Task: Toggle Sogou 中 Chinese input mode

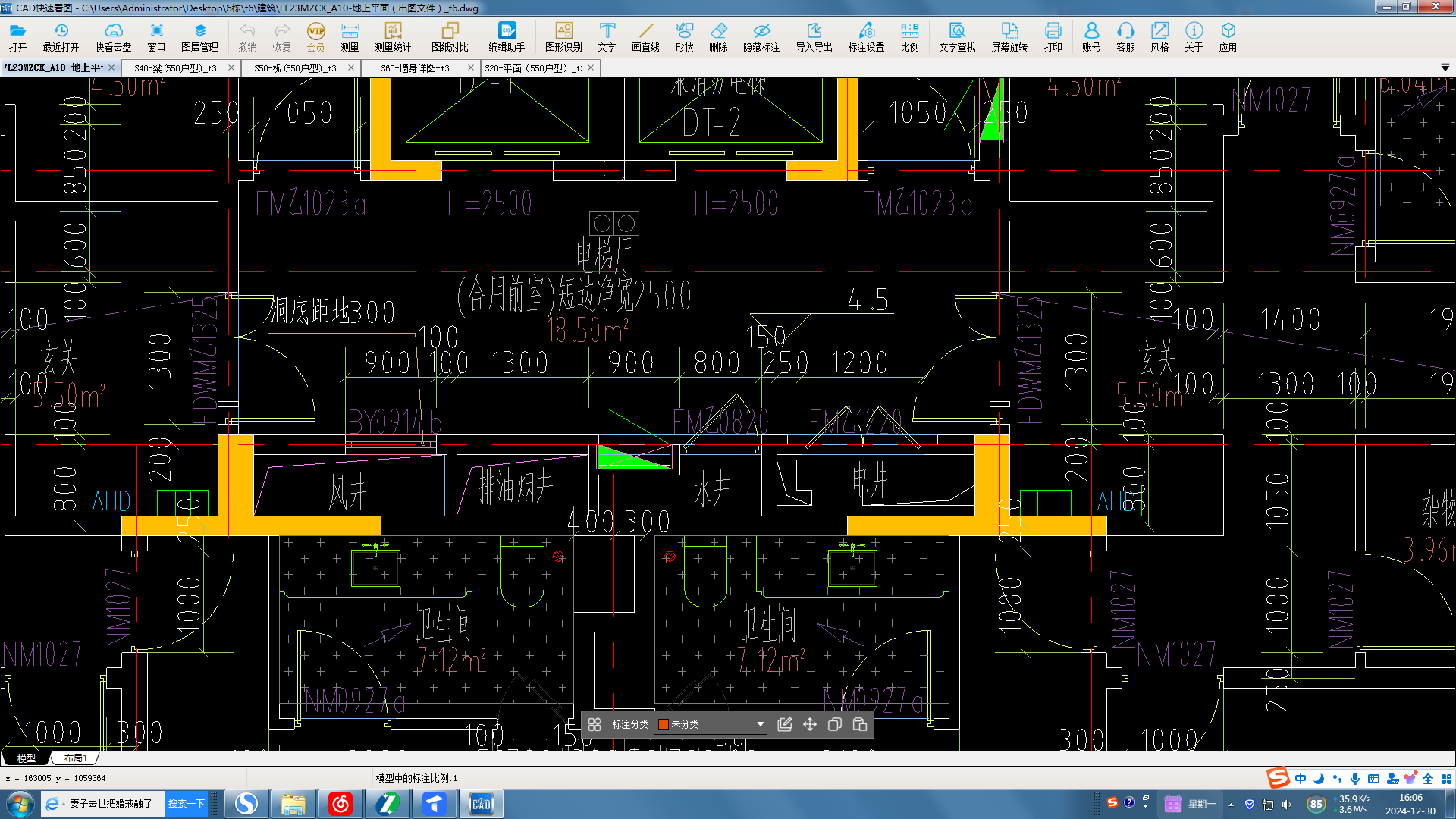Action: [x=1301, y=779]
